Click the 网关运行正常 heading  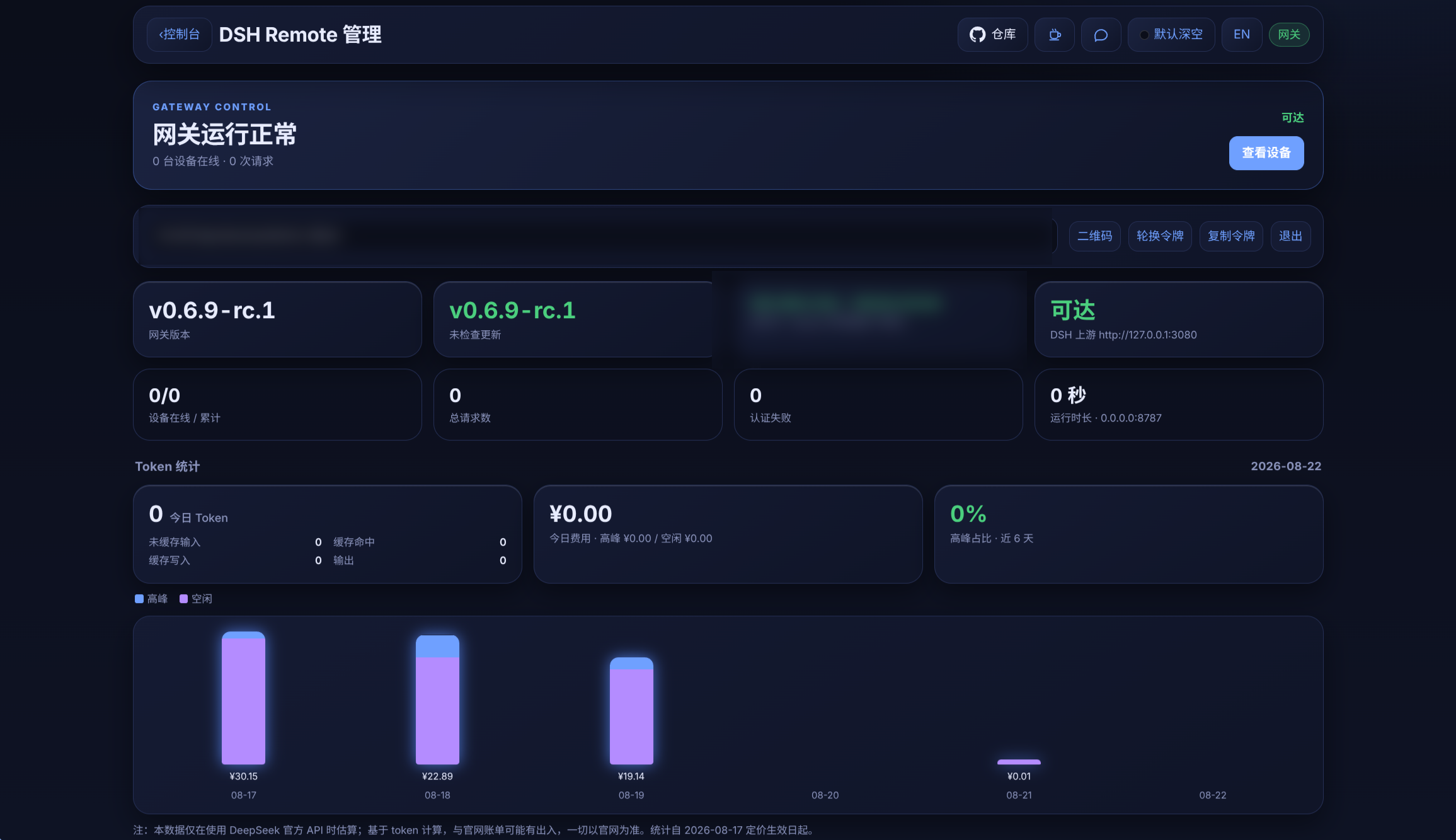[x=224, y=134]
